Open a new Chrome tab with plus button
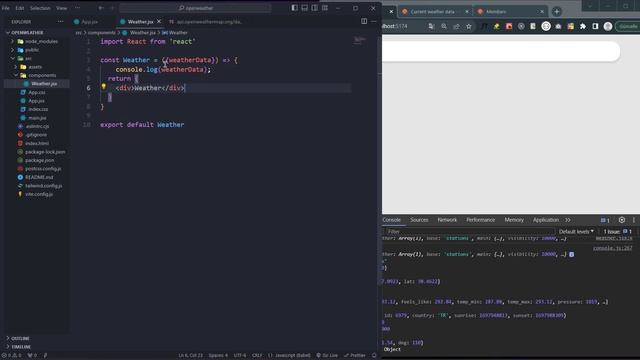 pyautogui.click(x=557, y=11)
